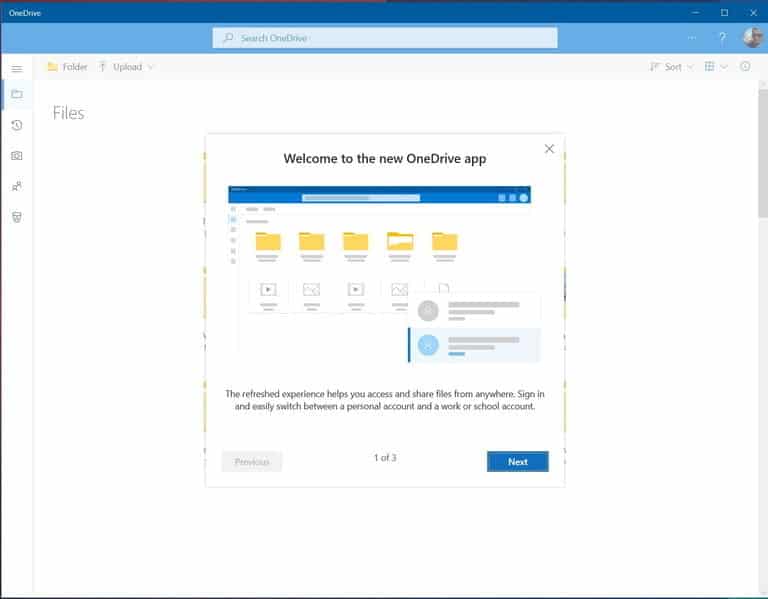
Task: Open the account profile picture
Action: (x=753, y=38)
